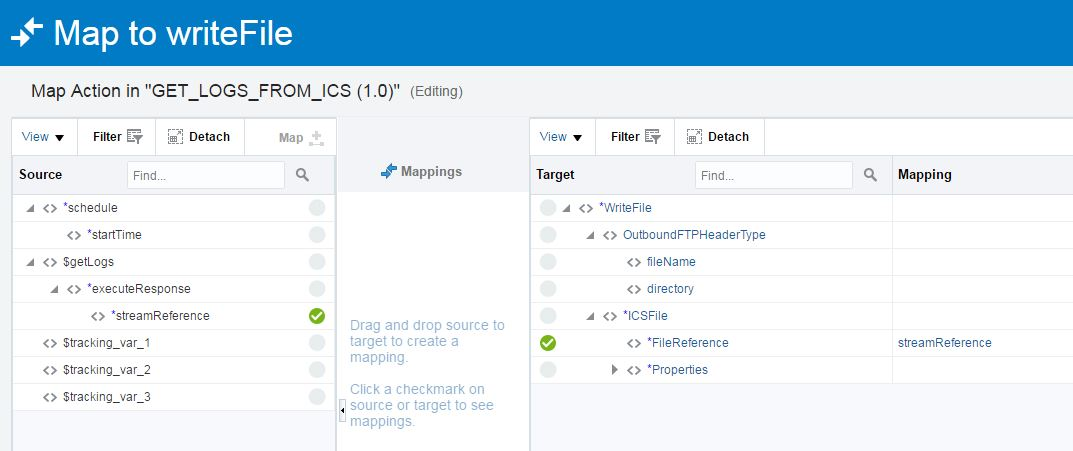Image resolution: width=1073 pixels, height=451 pixels.
Task: Click the Source Find input field
Action: [205, 175]
